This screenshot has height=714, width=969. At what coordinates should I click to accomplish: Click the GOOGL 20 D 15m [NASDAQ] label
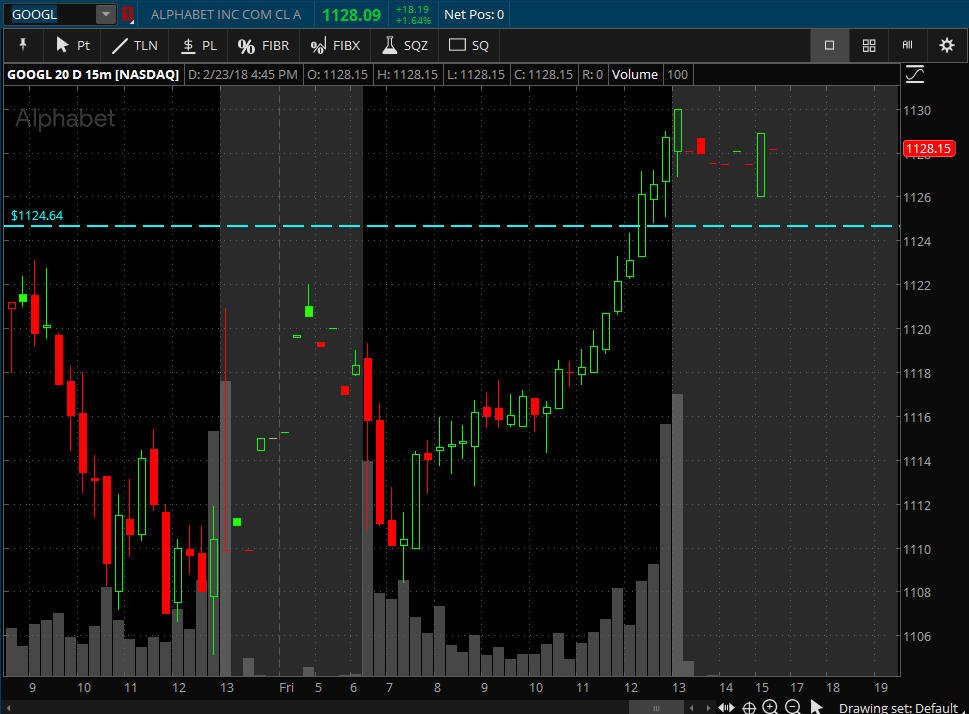pyautogui.click(x=93, y=75)
